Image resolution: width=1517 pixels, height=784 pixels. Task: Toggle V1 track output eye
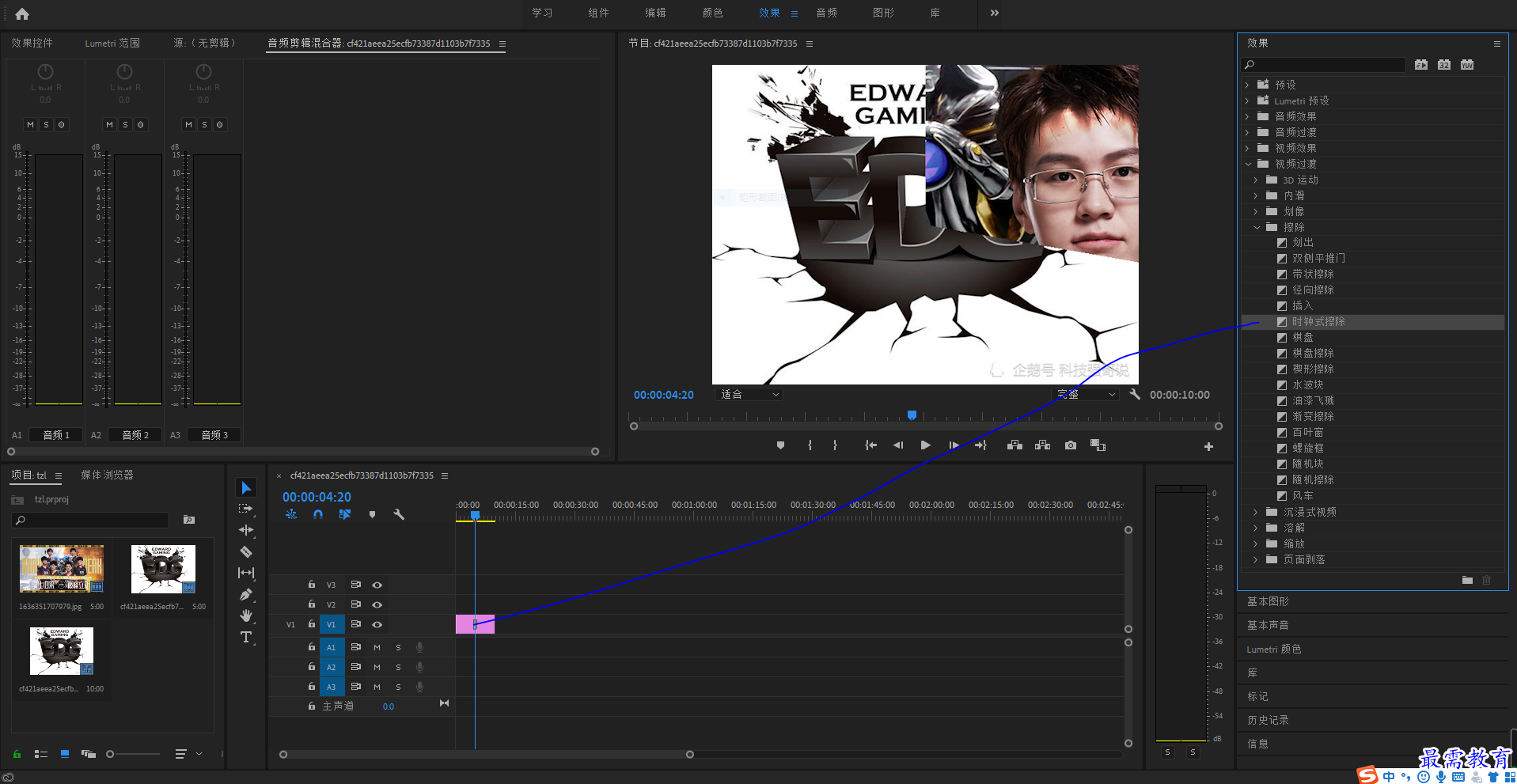[x=377, y=624]
